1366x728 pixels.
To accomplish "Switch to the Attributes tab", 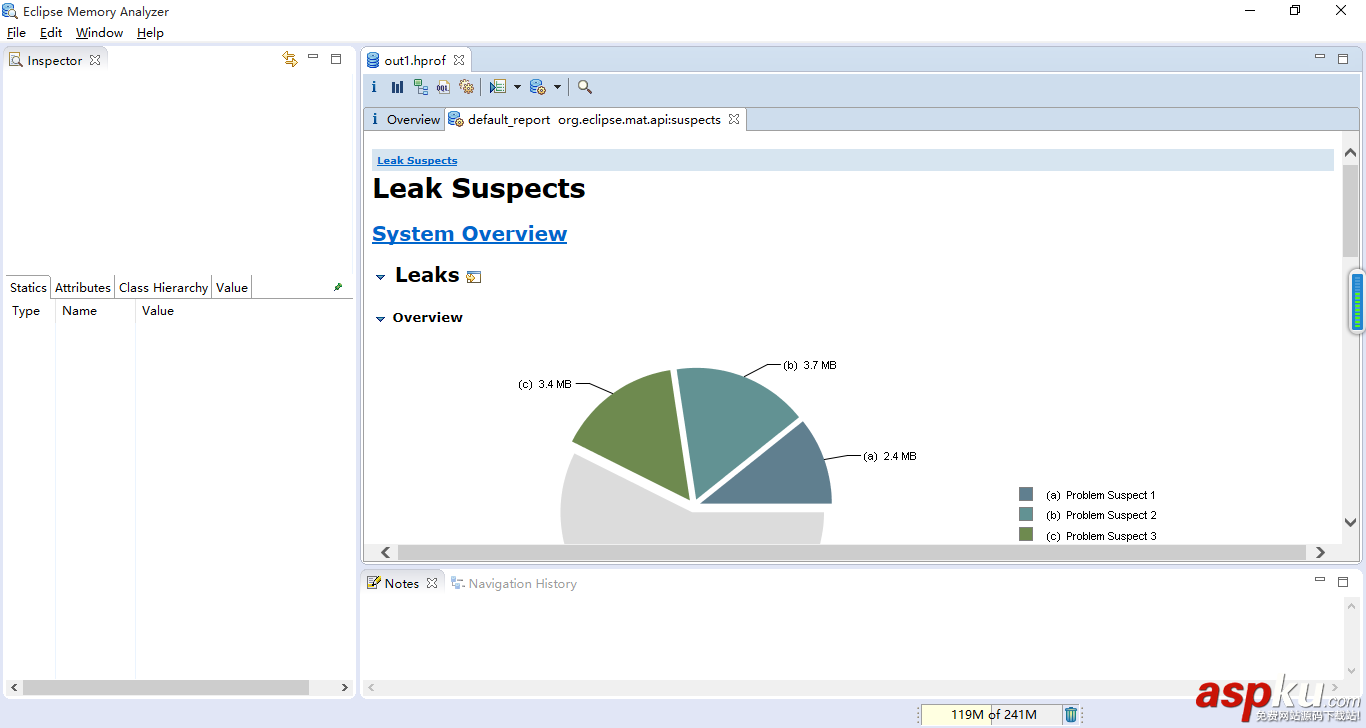I will pyautogui.click(x=83, y=287).
